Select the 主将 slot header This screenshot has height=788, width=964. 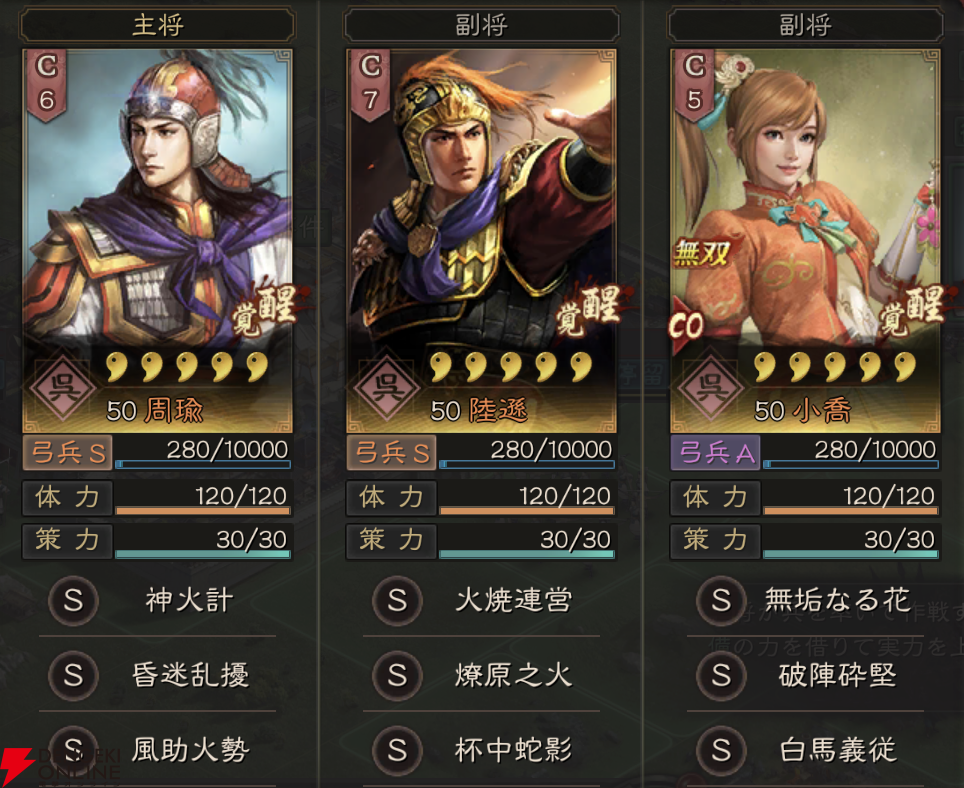tap(157, 25)
